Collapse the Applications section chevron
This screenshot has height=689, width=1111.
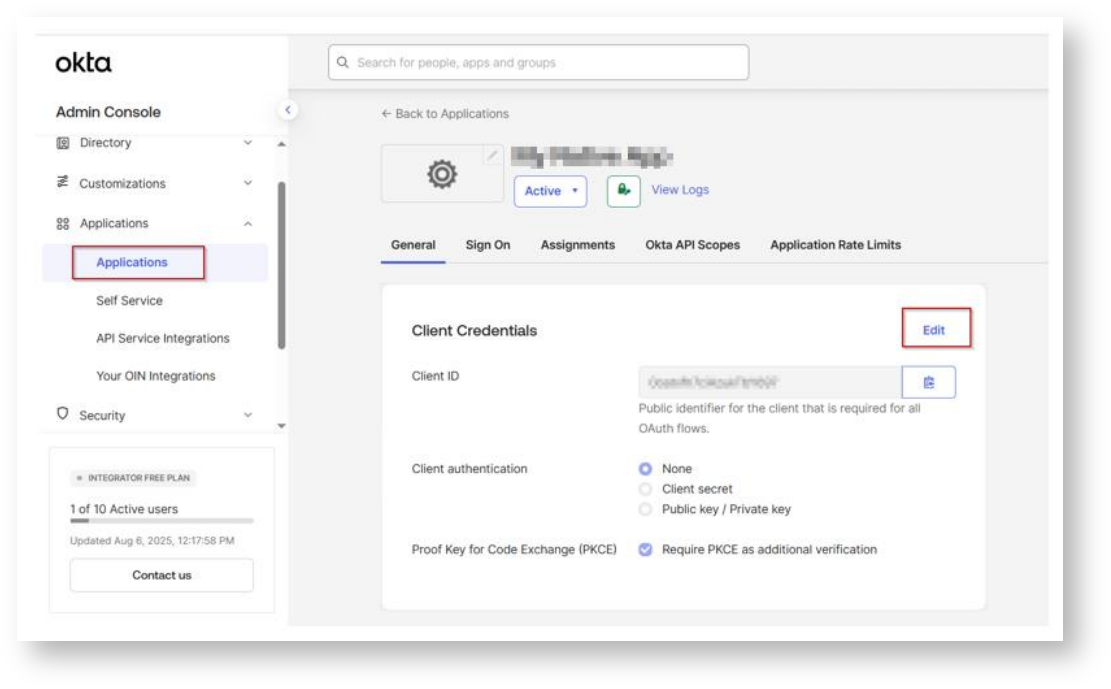point(248,224)
